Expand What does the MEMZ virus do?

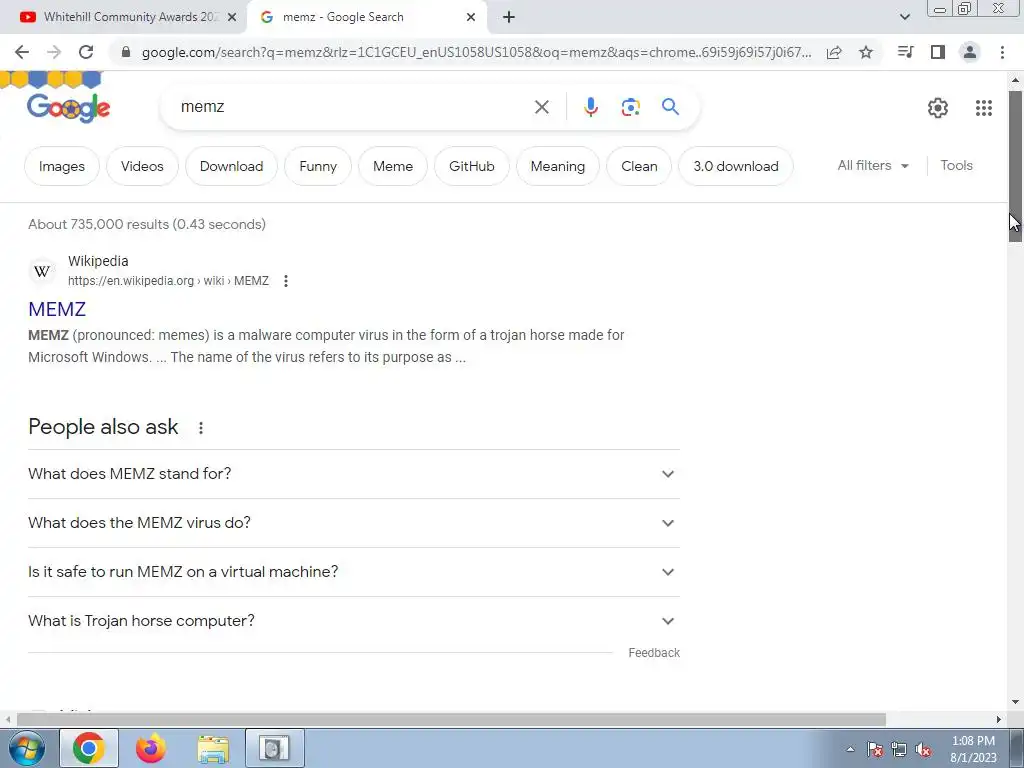[x=354, y=523]
